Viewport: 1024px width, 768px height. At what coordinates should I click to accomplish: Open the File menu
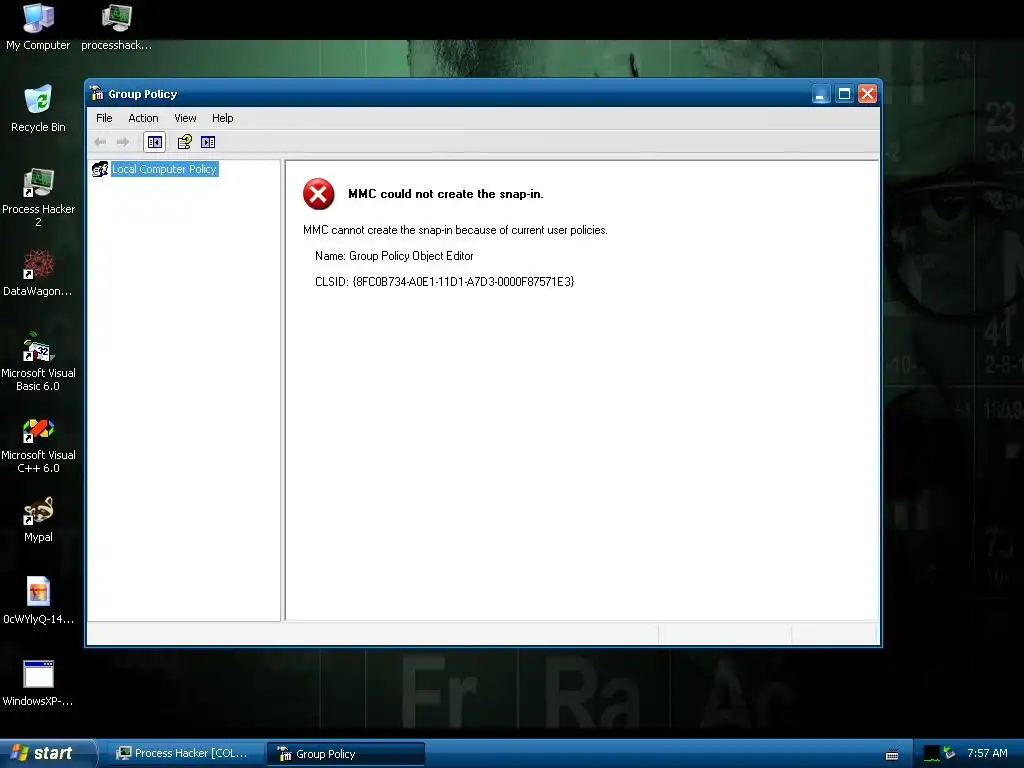(104, 118)
